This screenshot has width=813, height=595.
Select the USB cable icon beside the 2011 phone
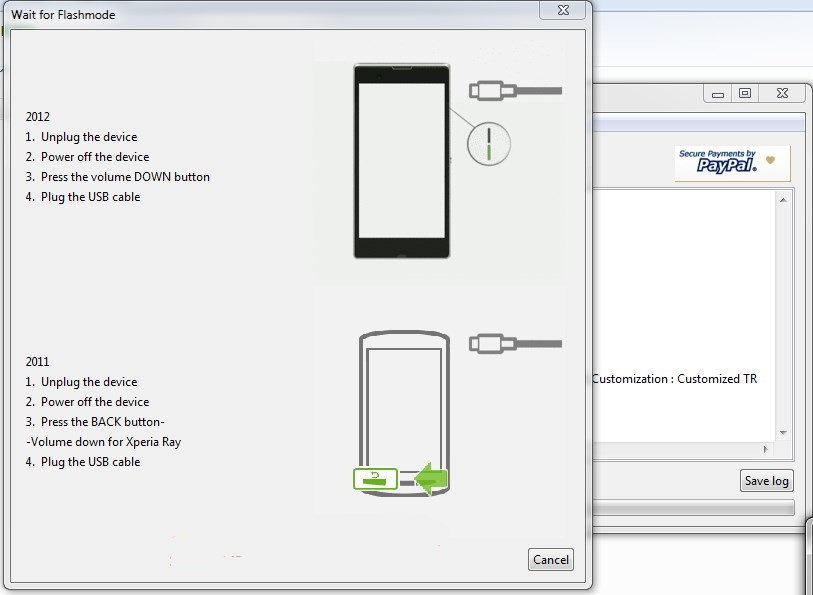coord(515,343)
